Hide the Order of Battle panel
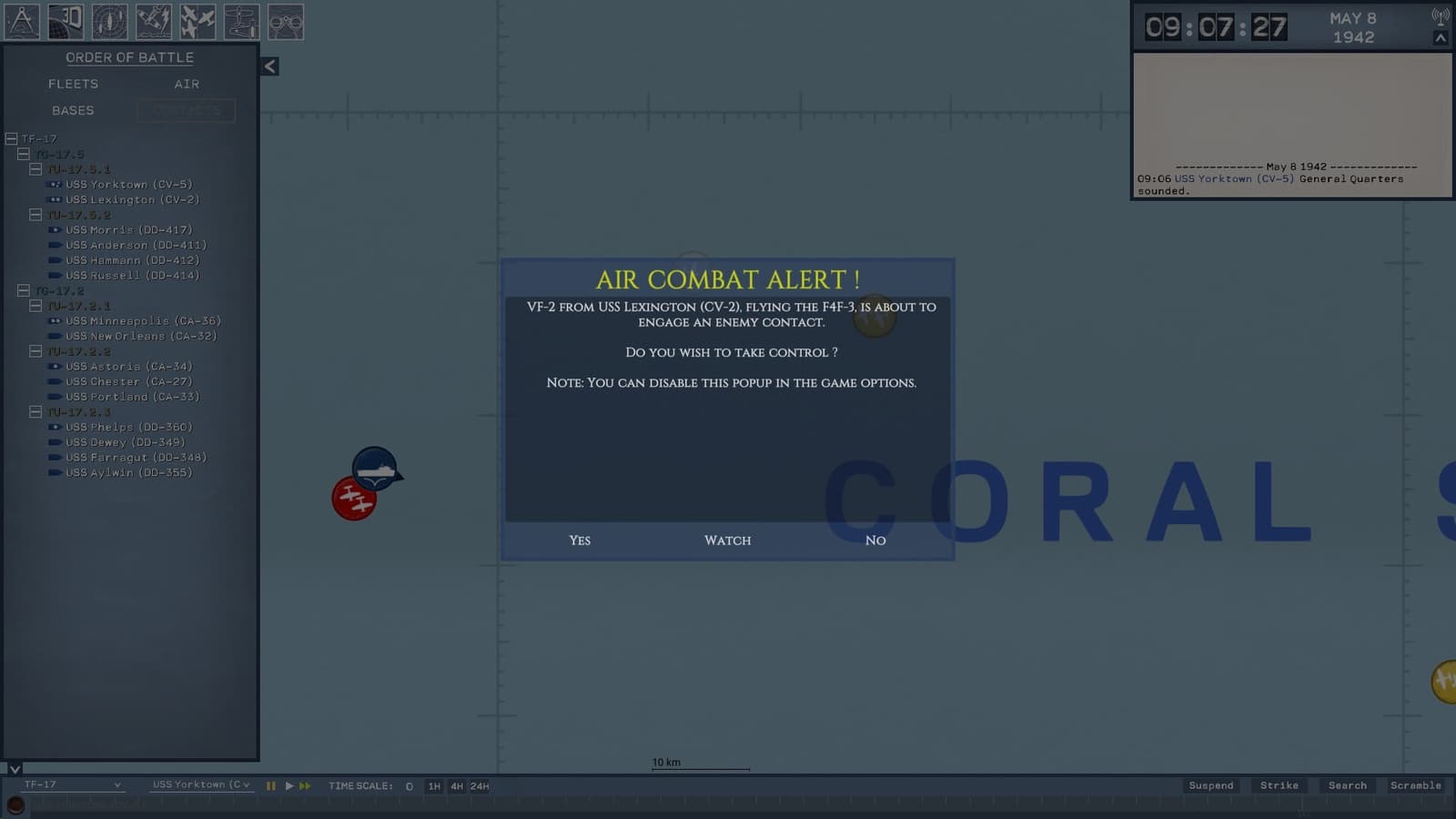 pos(269,66)
